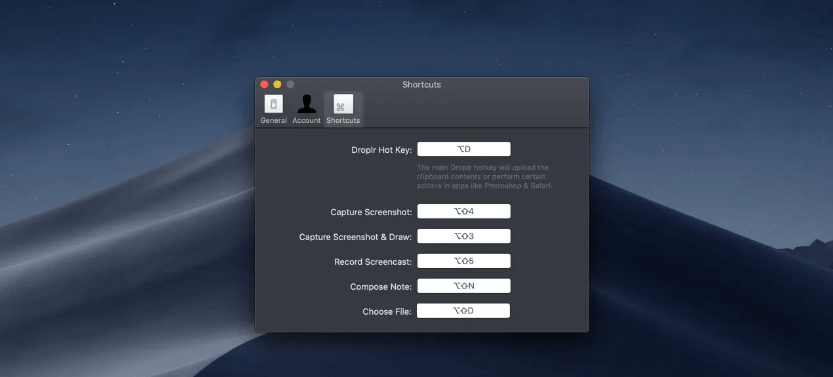Click the Capture Screenshot & Draw shortcut field
Image resolution: width=833 pixels, height=377 pixels.
pos(464,236)
